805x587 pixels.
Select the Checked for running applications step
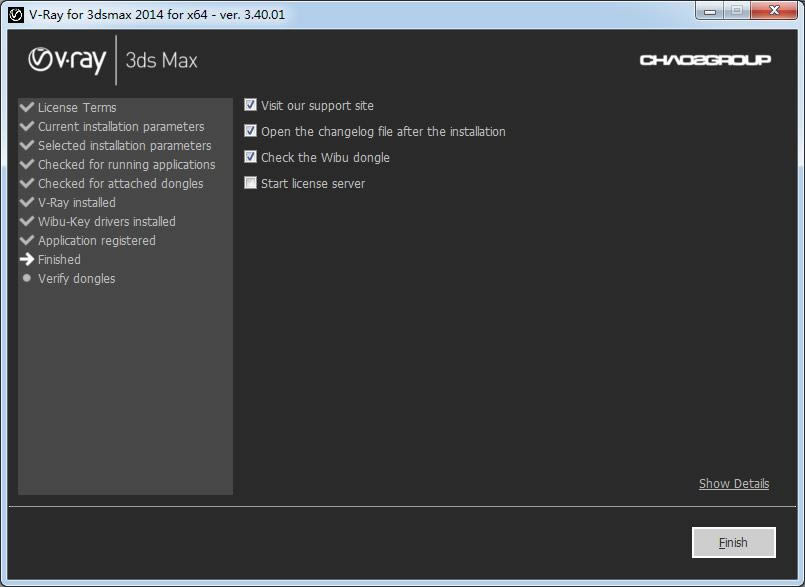[x=127, y=164]
